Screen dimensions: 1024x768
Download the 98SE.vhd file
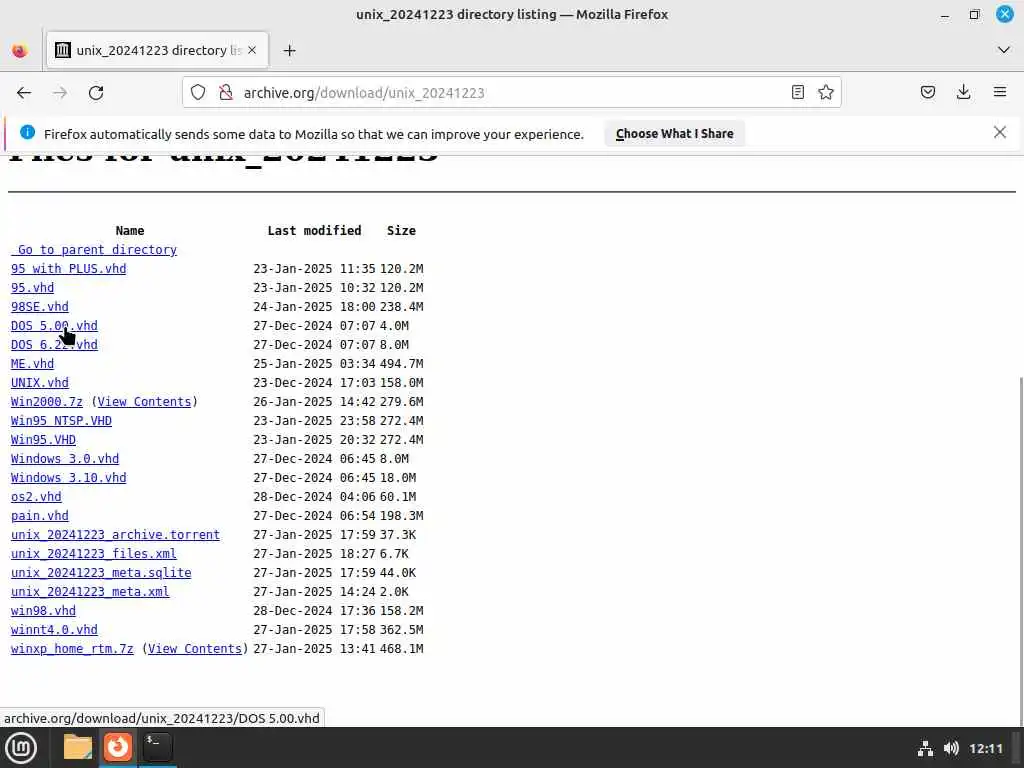(40, 306)
